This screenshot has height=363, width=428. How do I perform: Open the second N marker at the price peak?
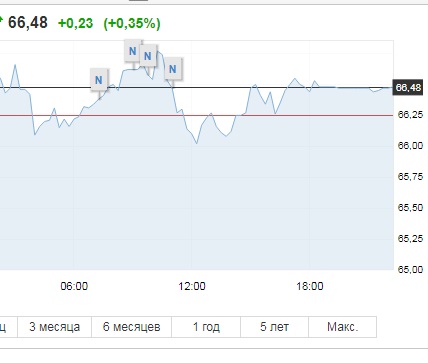[x=148, y=56]
